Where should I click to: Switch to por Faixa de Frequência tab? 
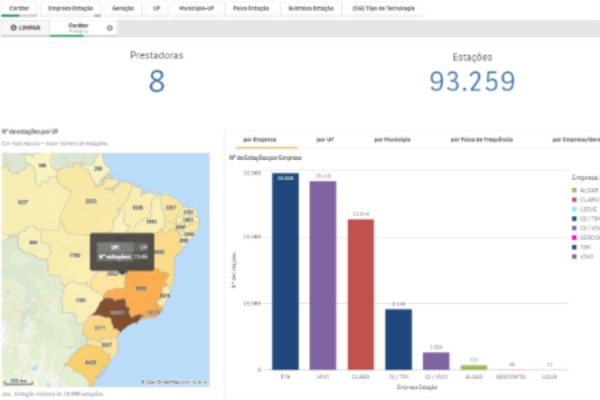point(480,140)
